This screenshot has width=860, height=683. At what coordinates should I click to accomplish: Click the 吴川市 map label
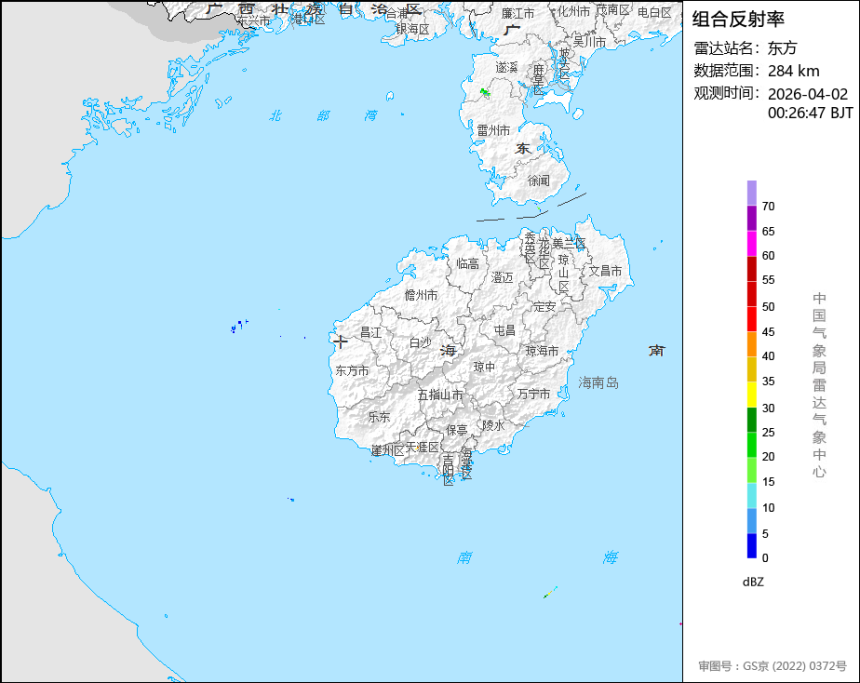pyautogui.click(x=590, y=42)
